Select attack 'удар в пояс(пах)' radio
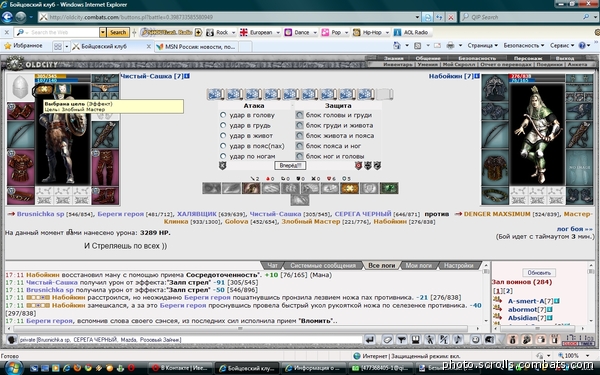 click(x=223, y=146)
